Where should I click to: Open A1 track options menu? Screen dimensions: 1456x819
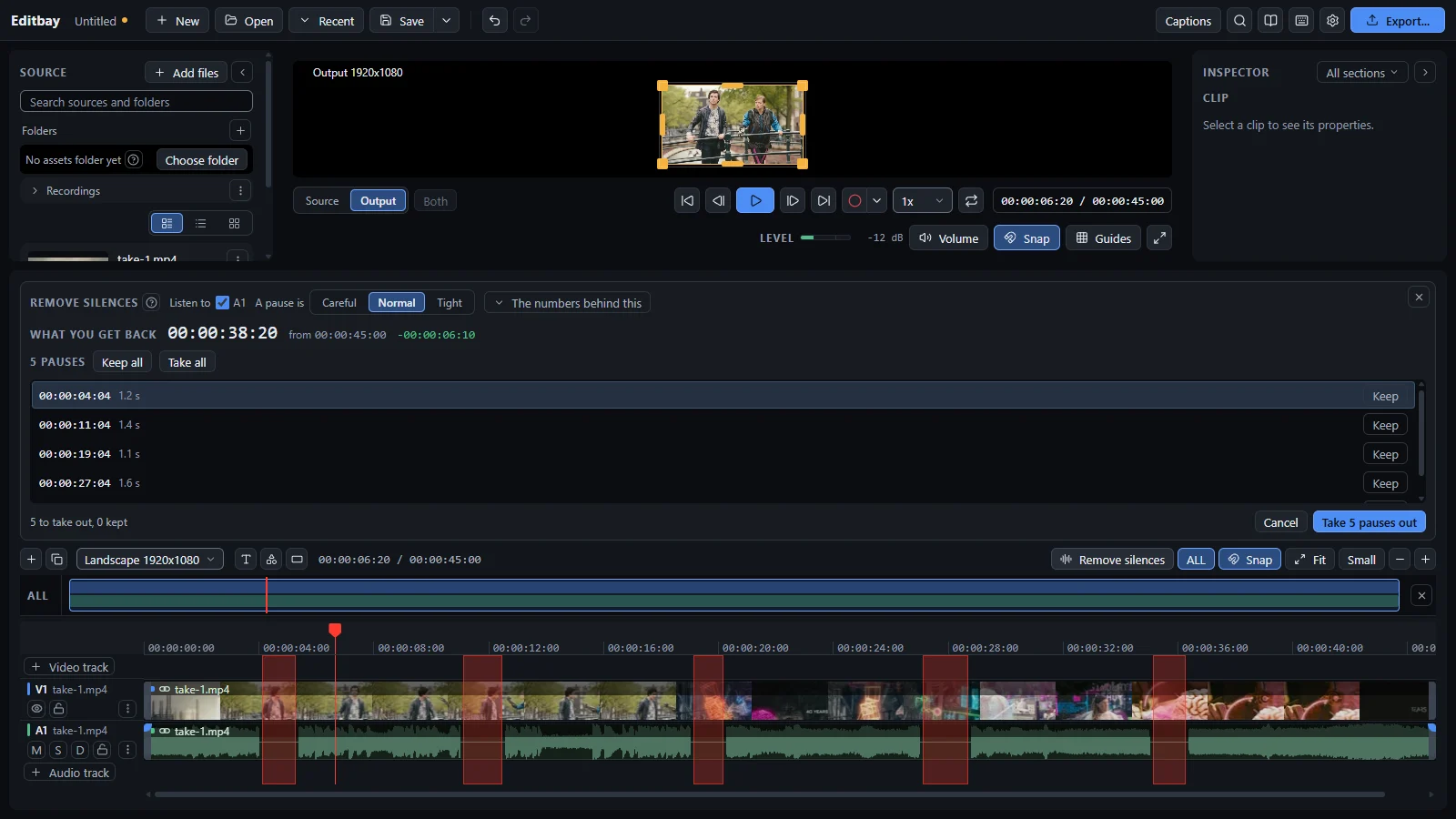(x=127, y=751)
